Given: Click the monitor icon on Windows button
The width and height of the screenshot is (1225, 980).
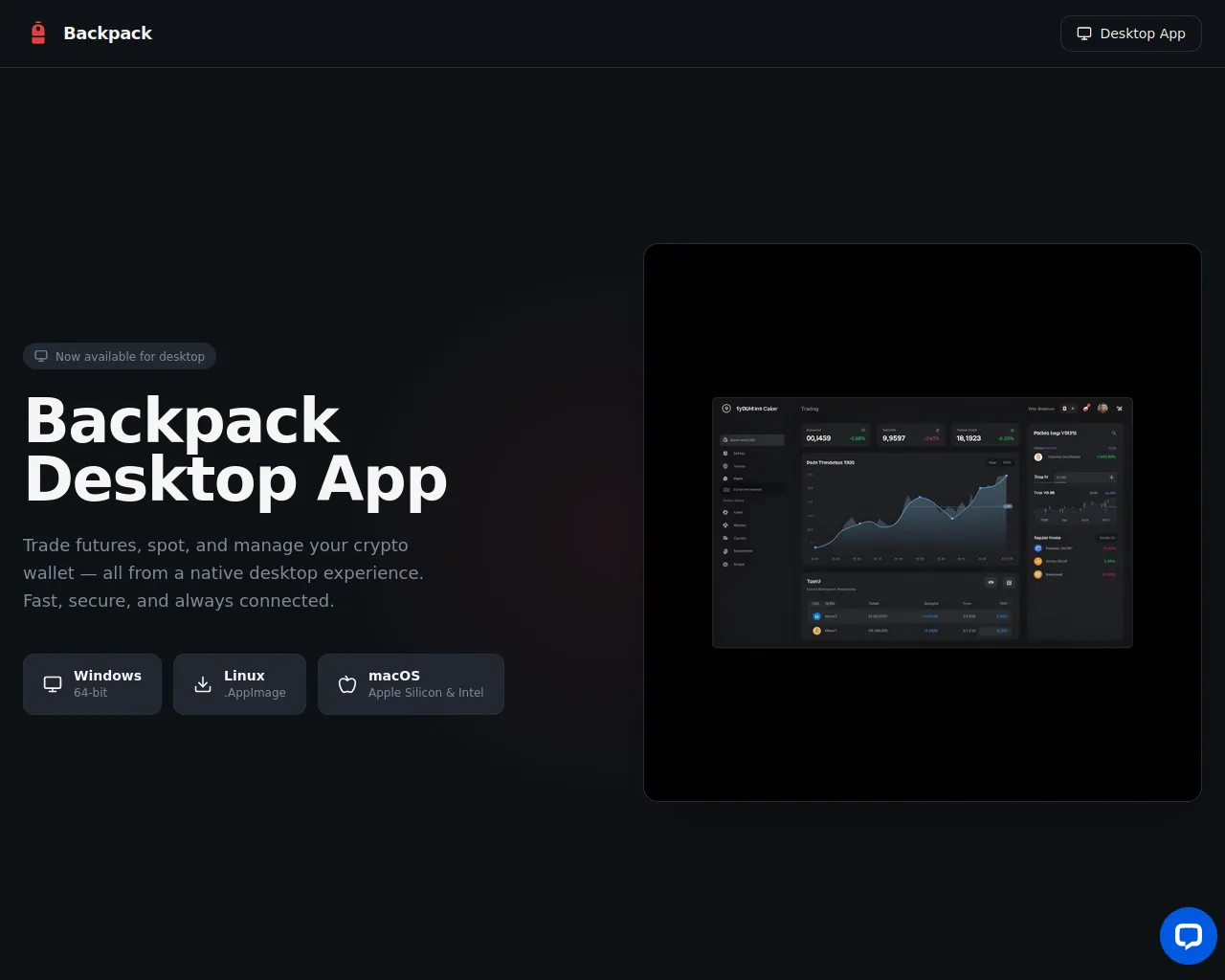Looking at the screenshot, I should (53, 684).
